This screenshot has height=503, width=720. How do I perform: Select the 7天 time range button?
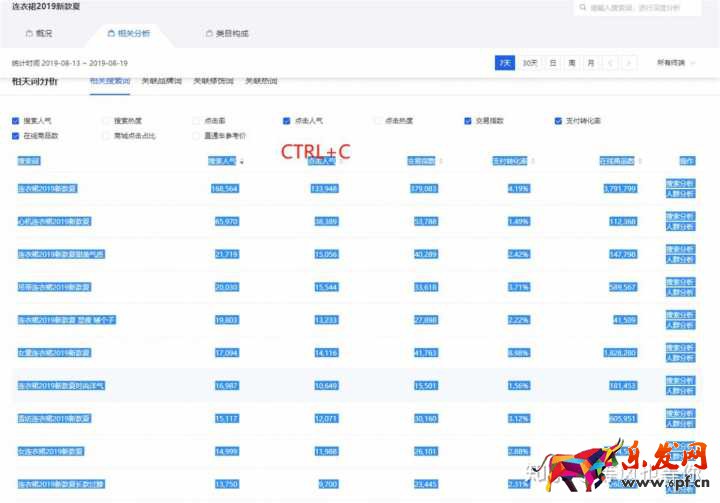(x=506, y=63)
